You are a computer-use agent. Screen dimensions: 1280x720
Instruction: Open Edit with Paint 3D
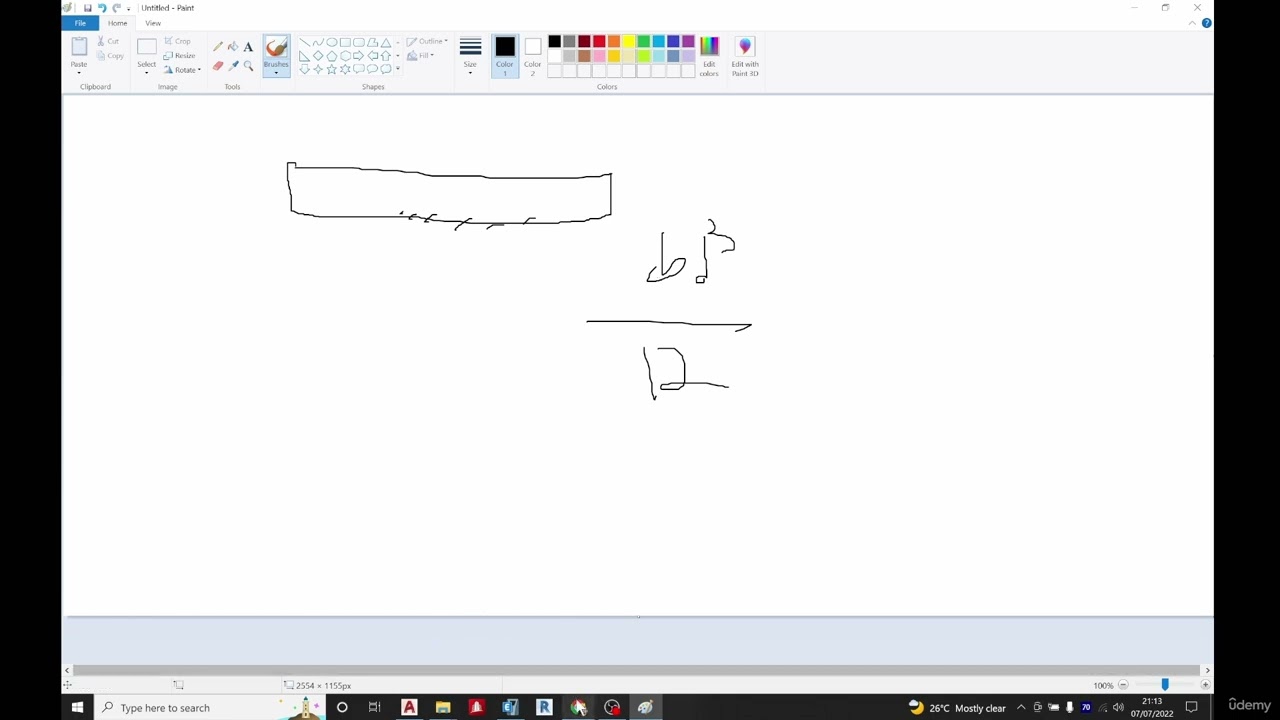(745, 57)
